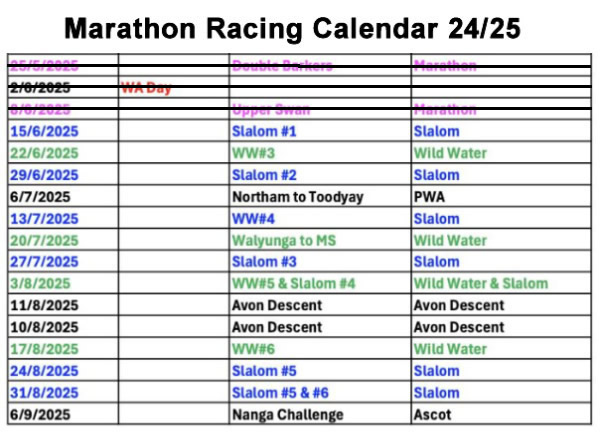Click the 6/9/2025 date cell
This screenshot has height=434, width=600.
coord(39,414)
